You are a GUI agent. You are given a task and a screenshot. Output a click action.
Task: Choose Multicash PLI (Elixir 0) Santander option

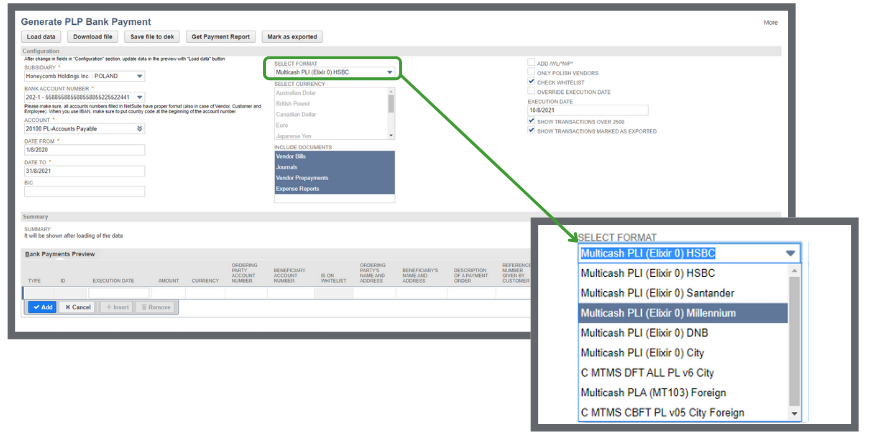click(683, 293)
